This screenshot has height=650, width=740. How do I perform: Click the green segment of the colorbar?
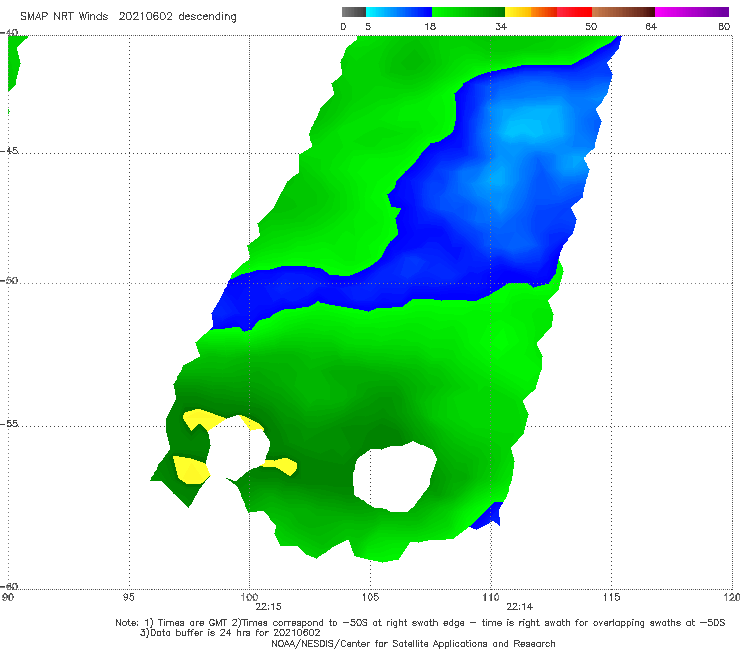(x=468, y=12)
